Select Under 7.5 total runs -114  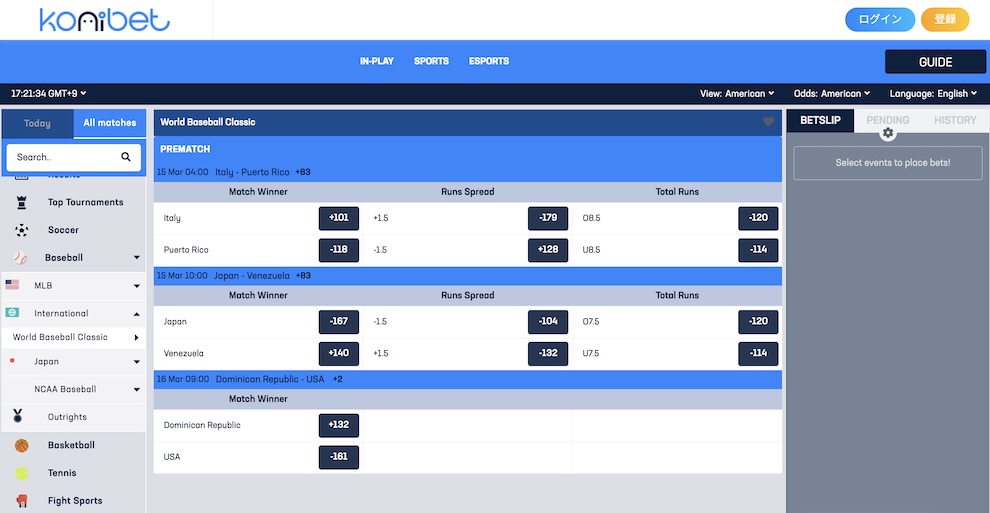pyautogui.click(x=758, y=353)
